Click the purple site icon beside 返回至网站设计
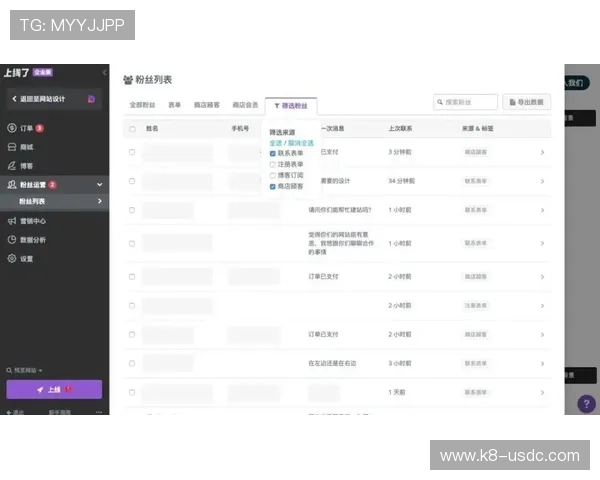600x480 pixels. [x=91, y=99]
